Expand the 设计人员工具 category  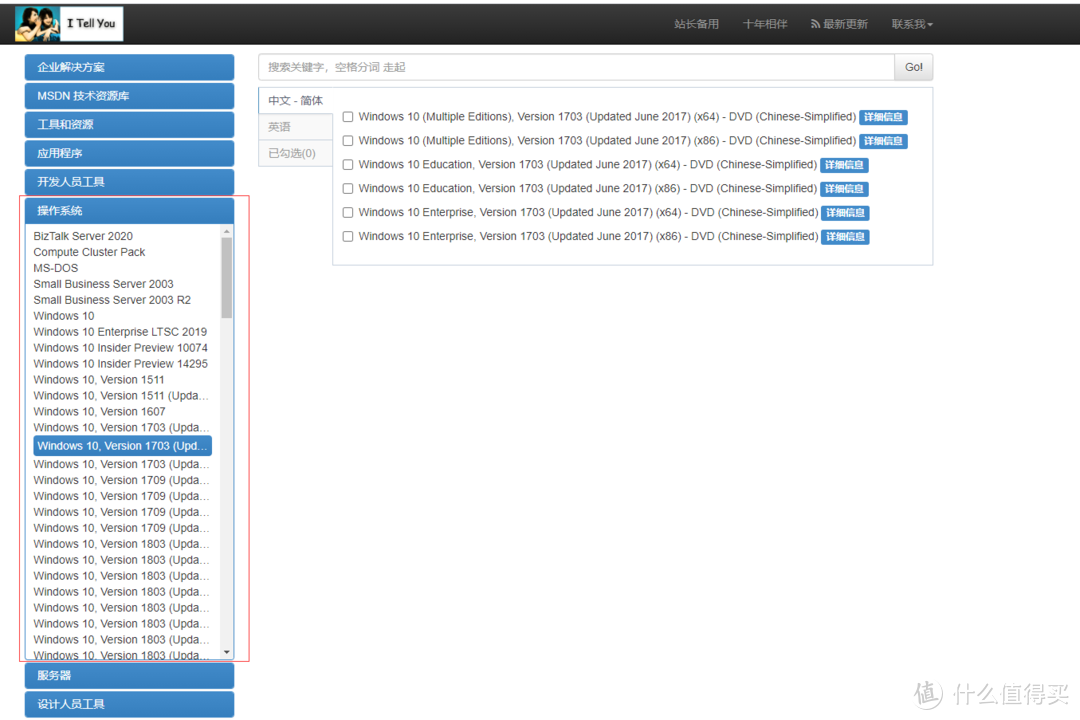point(129,704)
